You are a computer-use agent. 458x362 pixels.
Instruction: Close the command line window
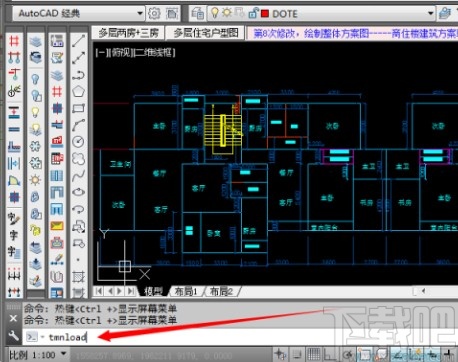13,319
